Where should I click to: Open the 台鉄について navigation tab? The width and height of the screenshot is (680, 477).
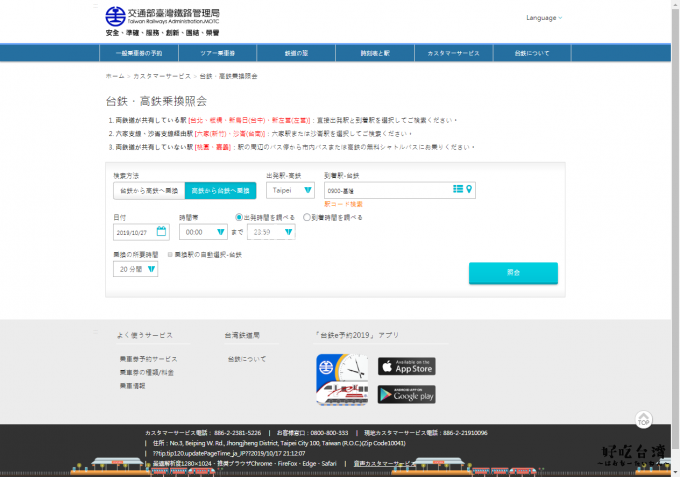point(532,52)
